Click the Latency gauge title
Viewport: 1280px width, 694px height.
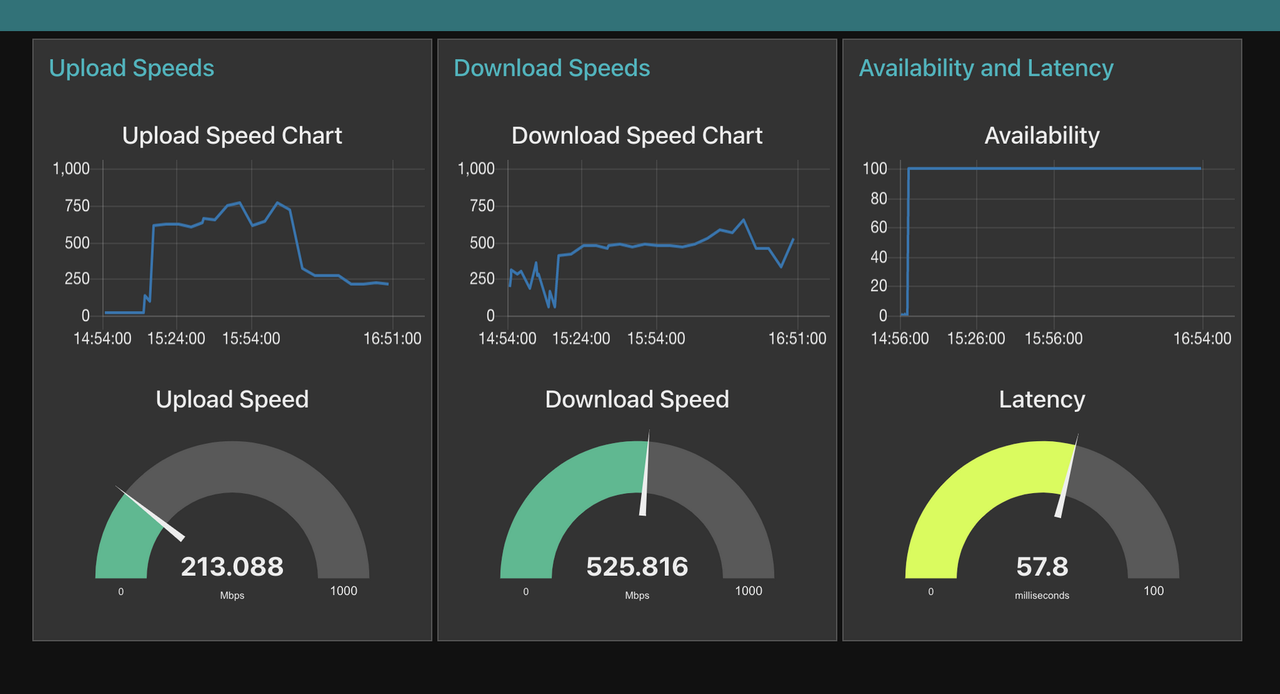pyautogui.click(x=1042, y=400)
